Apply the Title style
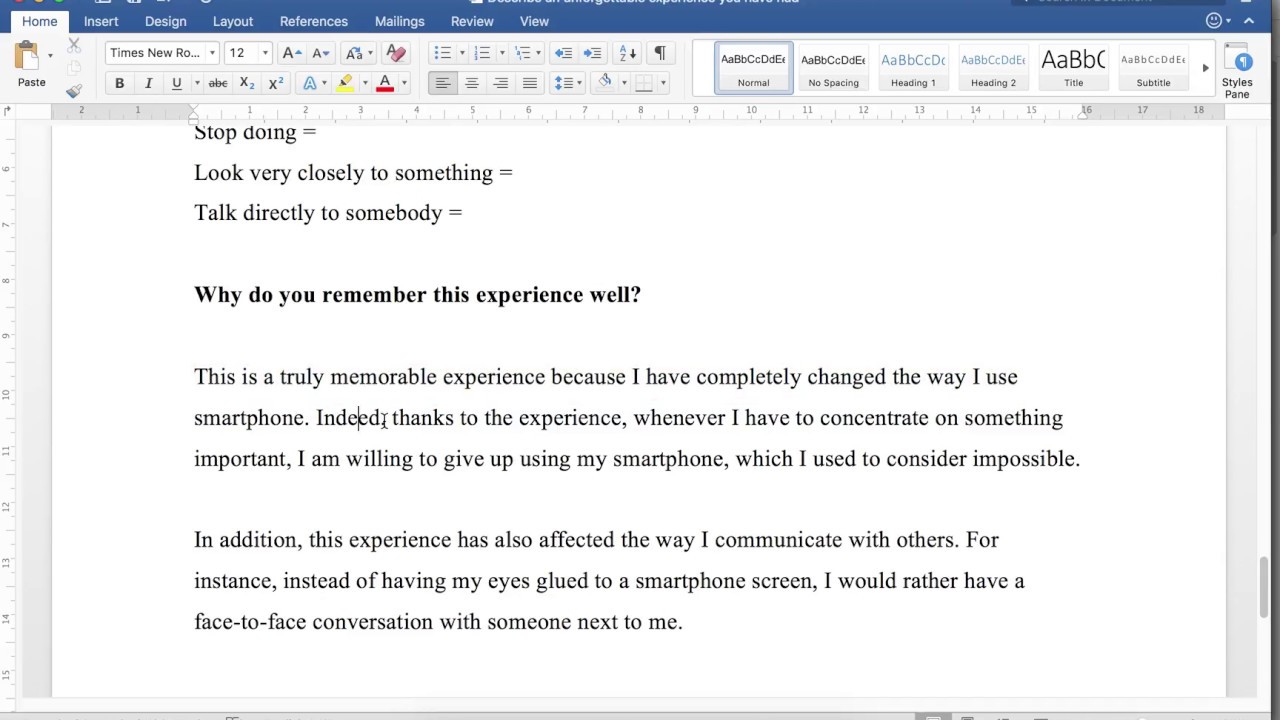Image resolution: width=1280 pixels, height=720 pixels. pyautogui.click(x=1073, y=67)
